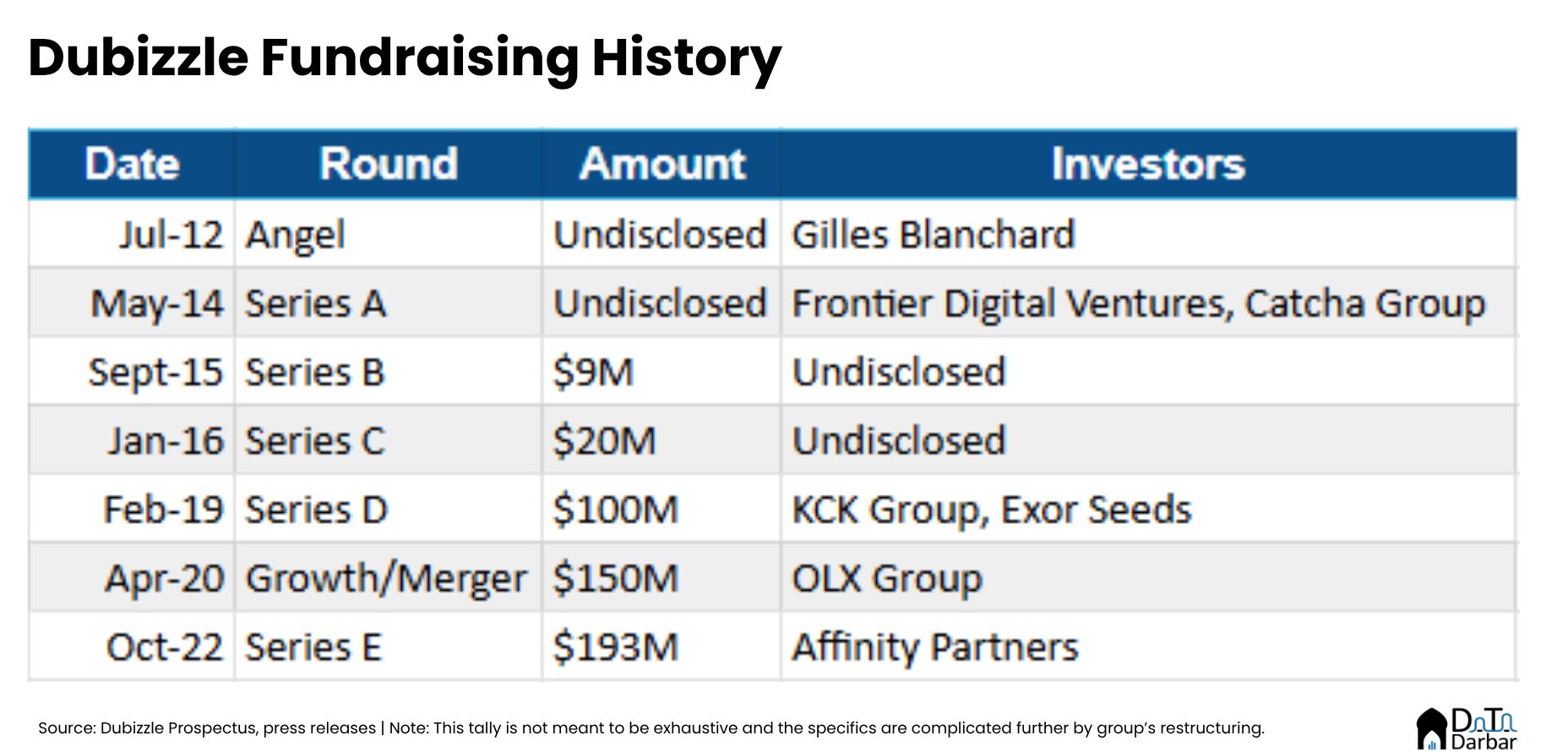Click the Dubizzle Fundraising History title
1568x752 pixels.
[405, 57]
